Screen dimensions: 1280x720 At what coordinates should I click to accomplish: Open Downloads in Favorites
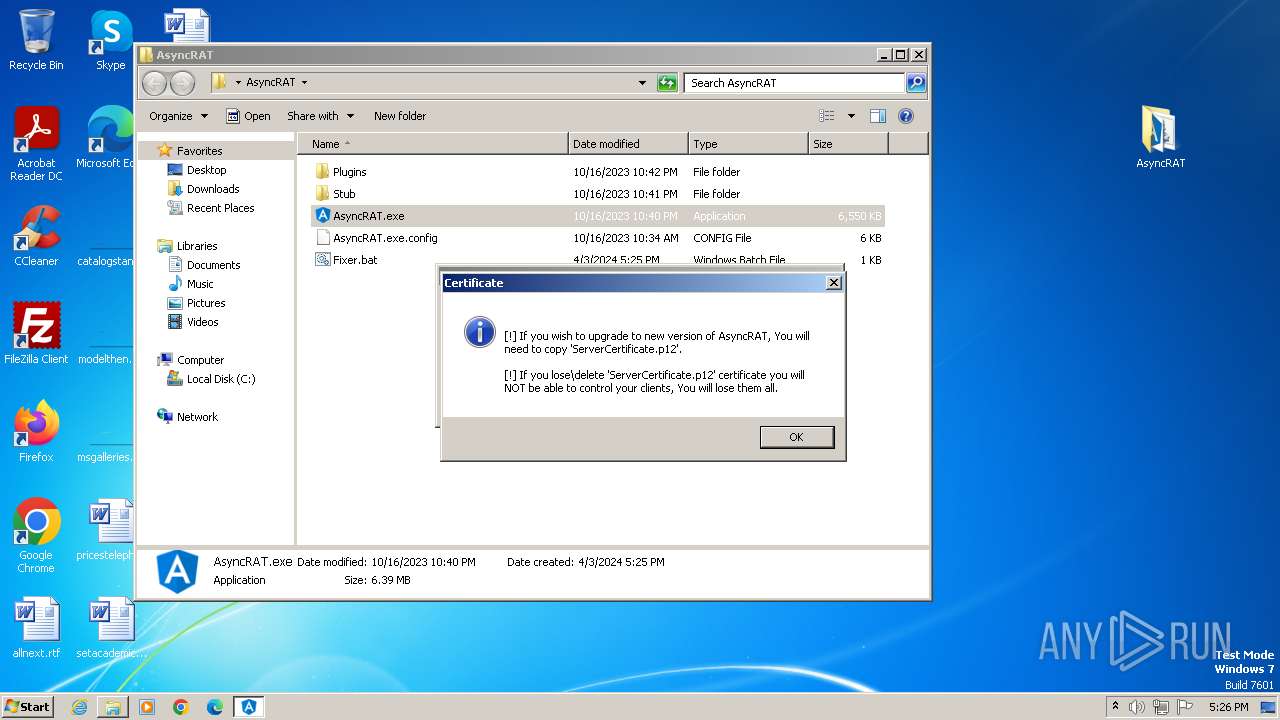coord(213,189)
